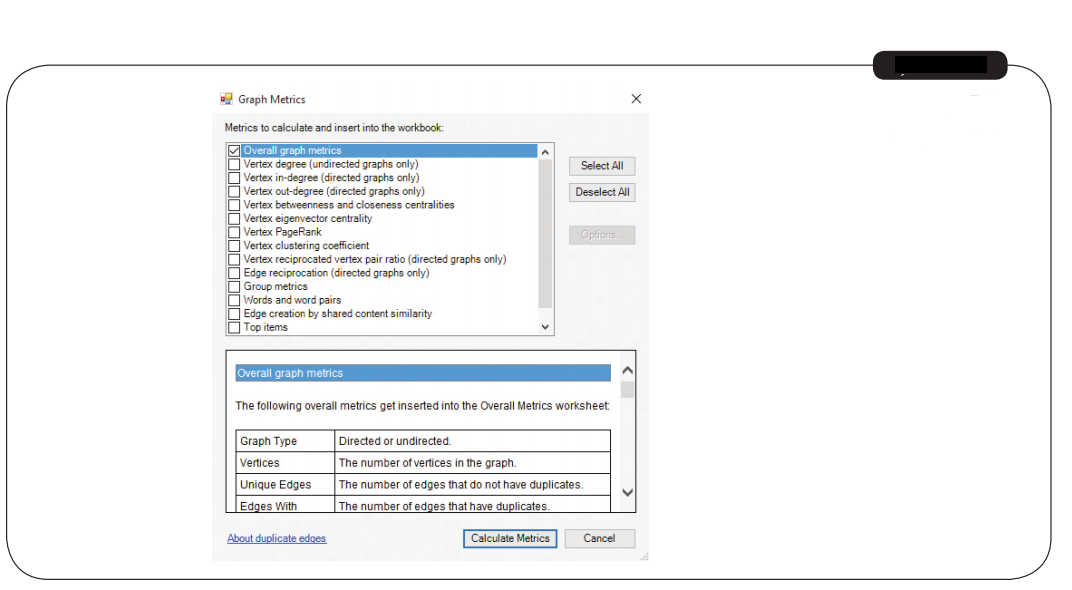This screenshot has height=590, width=1072.
Task: Tick Edge reciprocation (directed graphs only)
Action: point(234,273)
